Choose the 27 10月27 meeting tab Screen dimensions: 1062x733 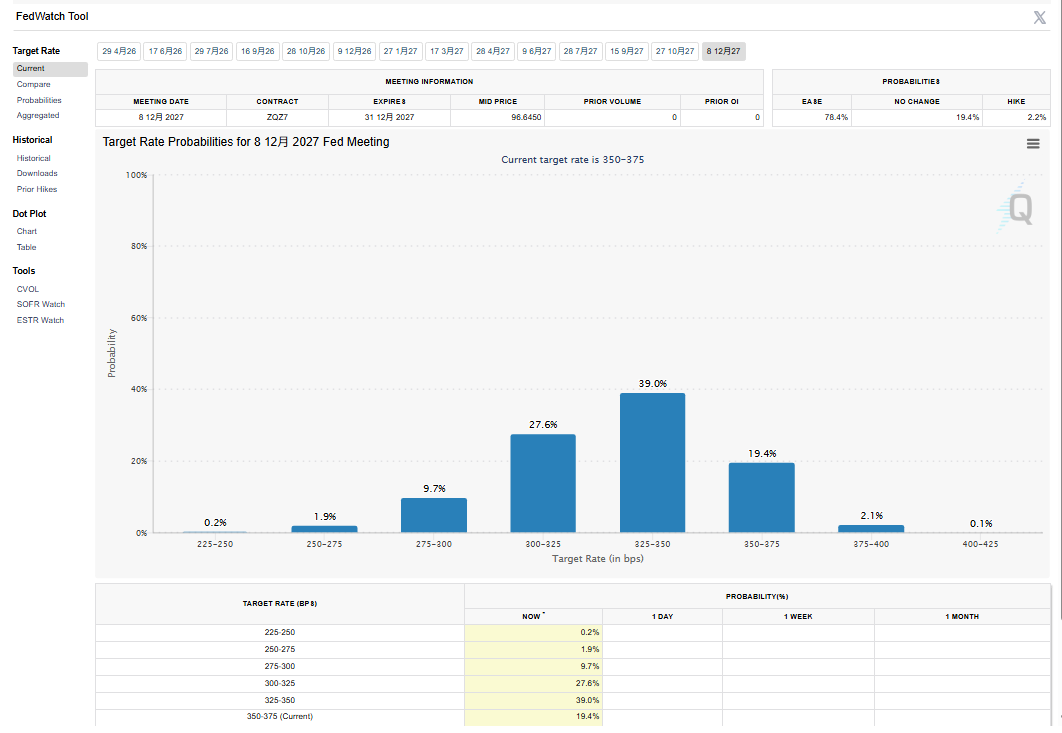pyautogui.click(x=675, y=51)
